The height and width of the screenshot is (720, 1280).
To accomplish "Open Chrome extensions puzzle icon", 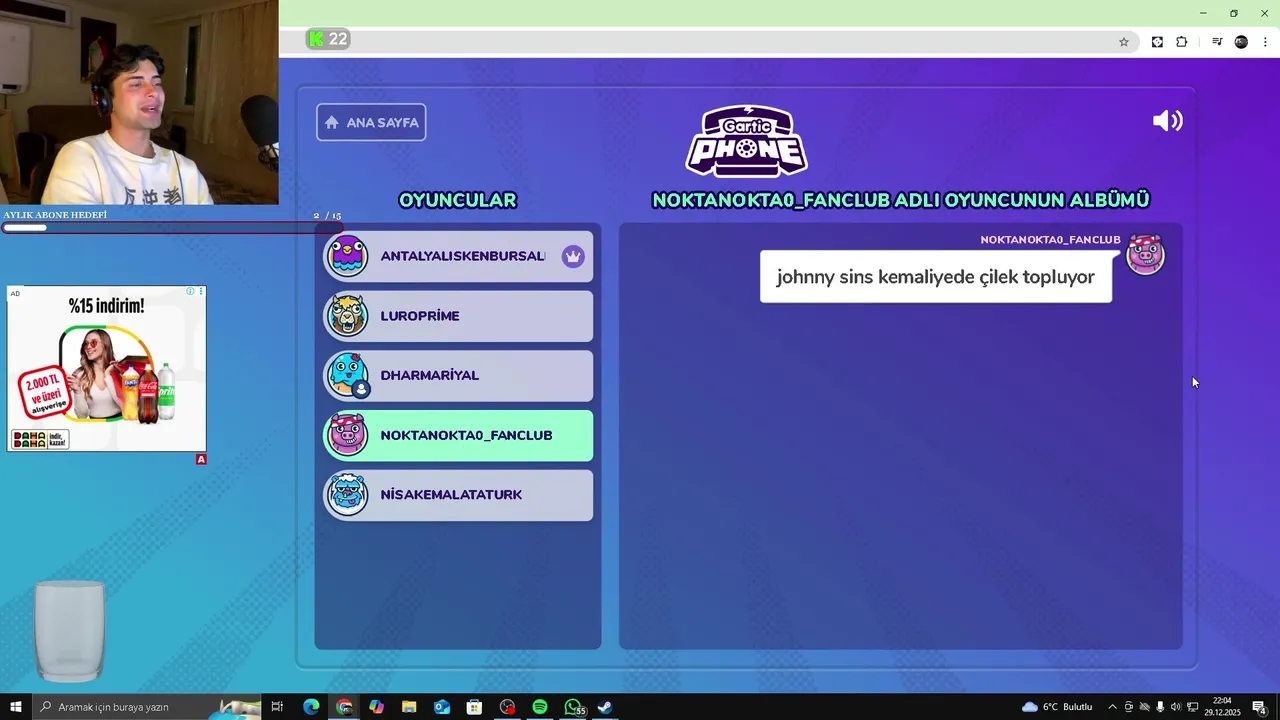I will tap(1182, 42).
